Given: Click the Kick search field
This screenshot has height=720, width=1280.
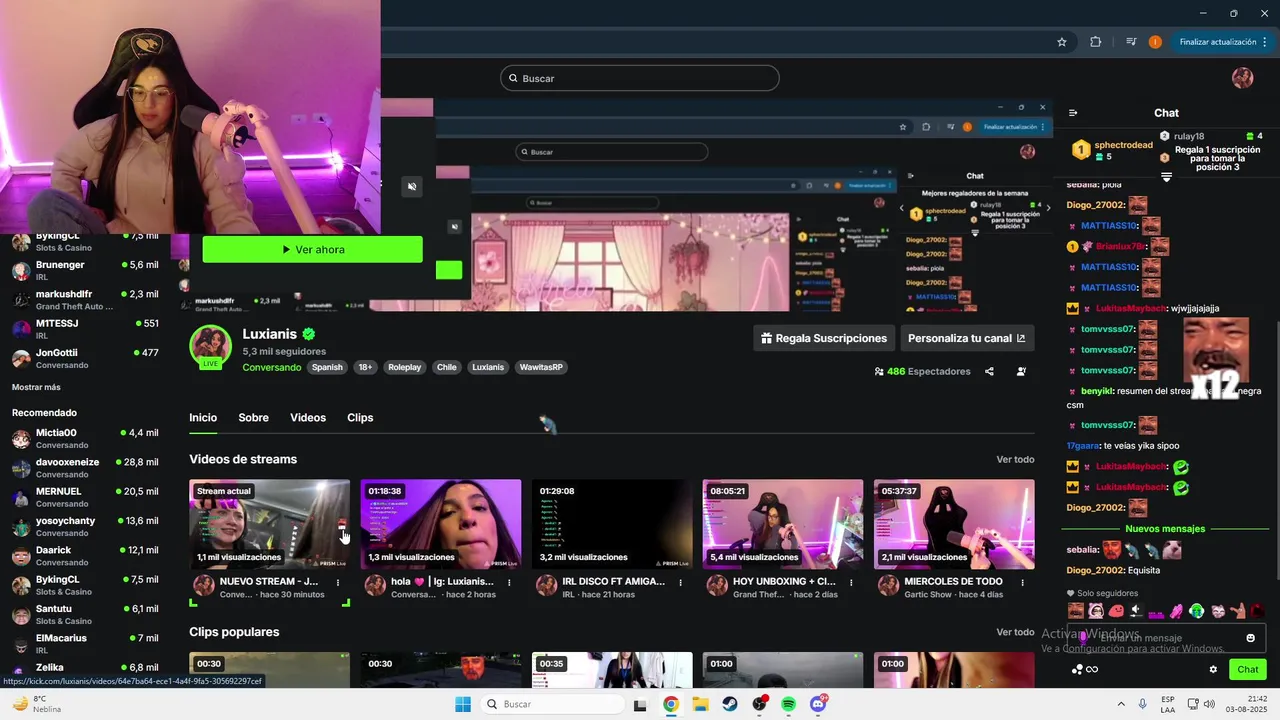Looking at the screenshot, I should tap(639, 78).
